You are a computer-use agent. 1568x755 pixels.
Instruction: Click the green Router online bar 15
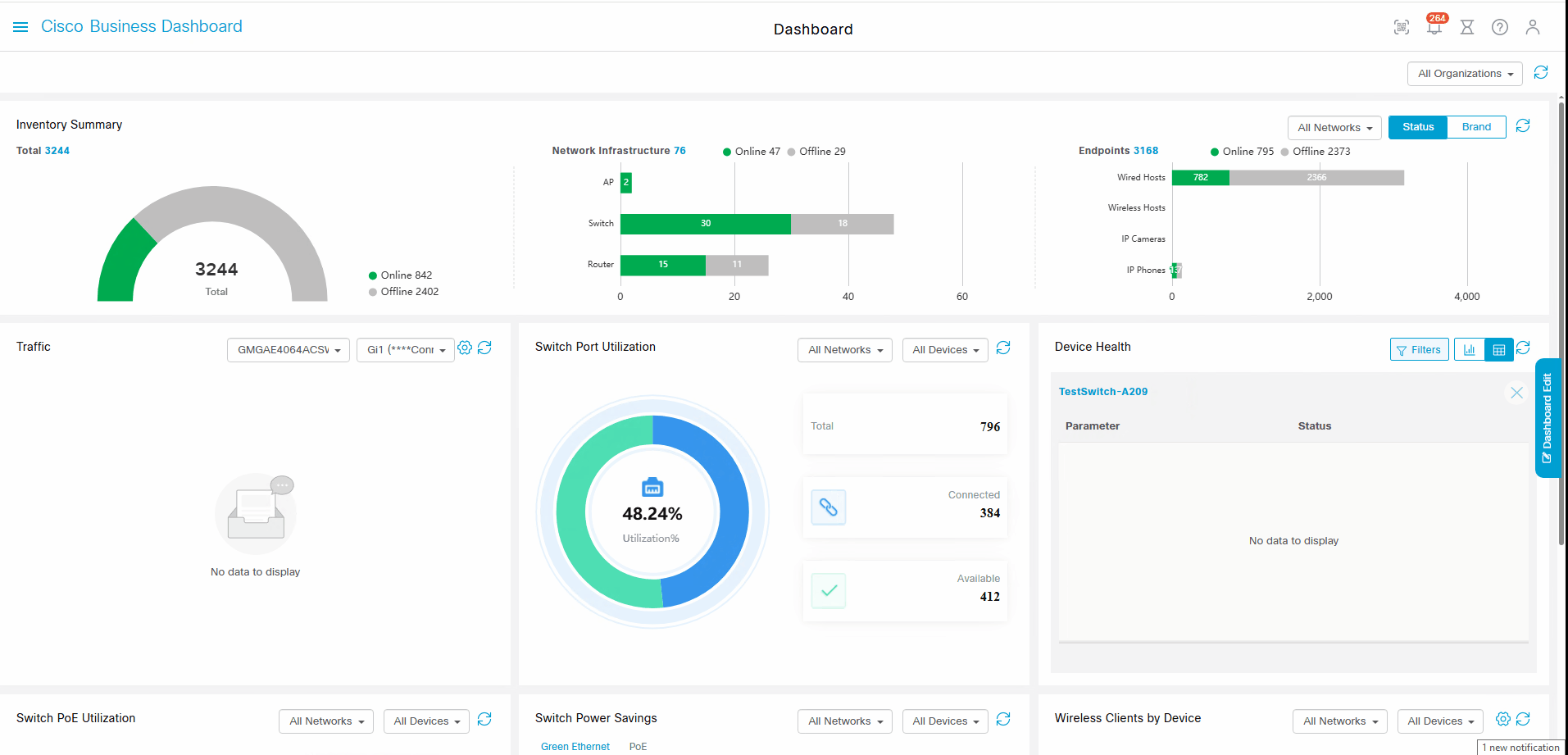[x=663, y=265]
